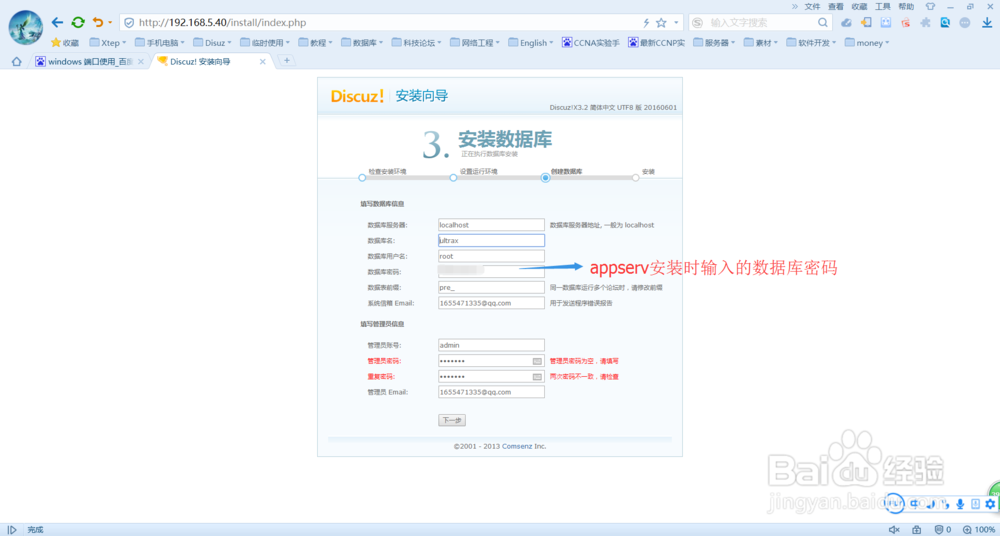Click the 收藏 star button on bookmarks bar
This screenshot has height=536, width=1000.
tap(65, 43)
